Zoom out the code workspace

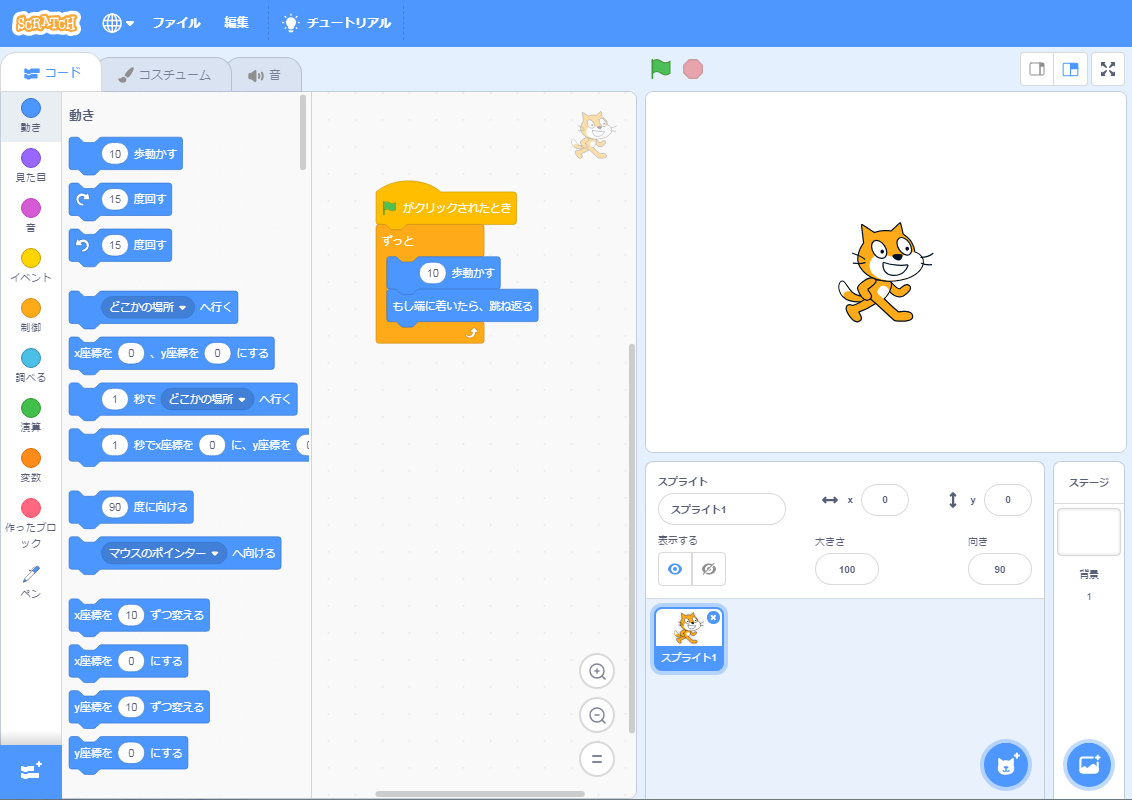coord(597,716)
